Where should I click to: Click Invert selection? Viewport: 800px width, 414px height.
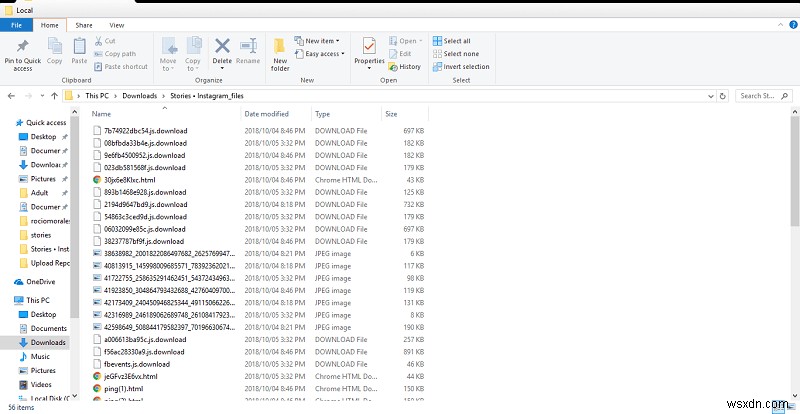(461, 66)
